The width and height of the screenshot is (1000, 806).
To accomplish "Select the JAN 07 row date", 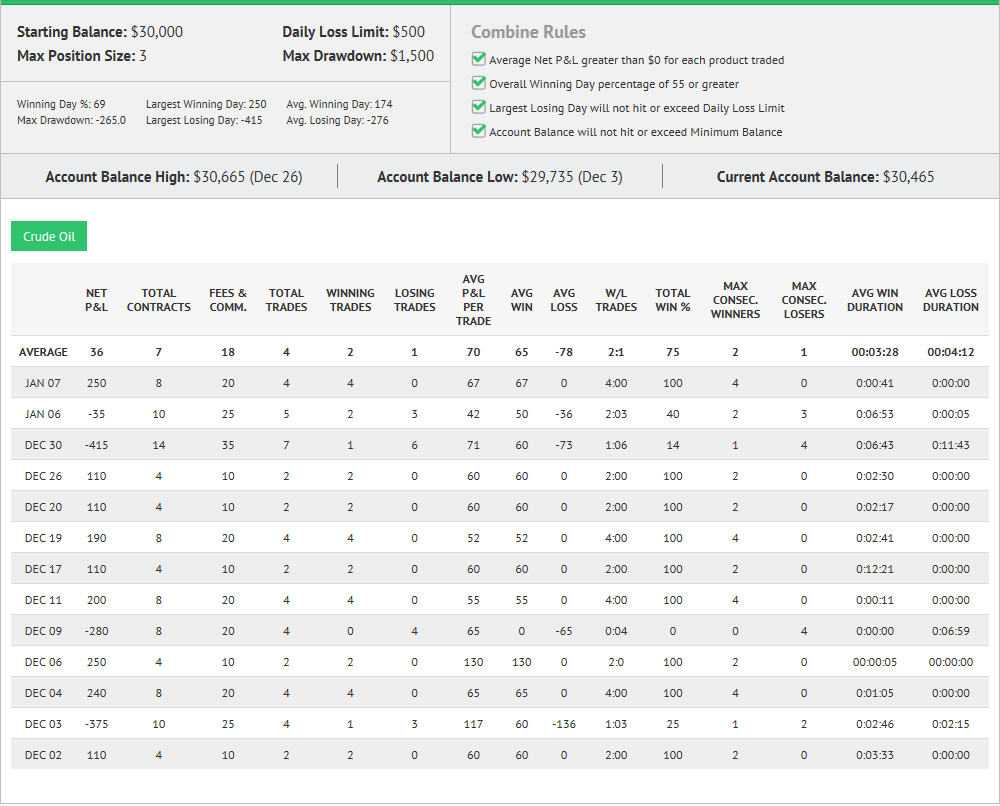I will (43, 383).
